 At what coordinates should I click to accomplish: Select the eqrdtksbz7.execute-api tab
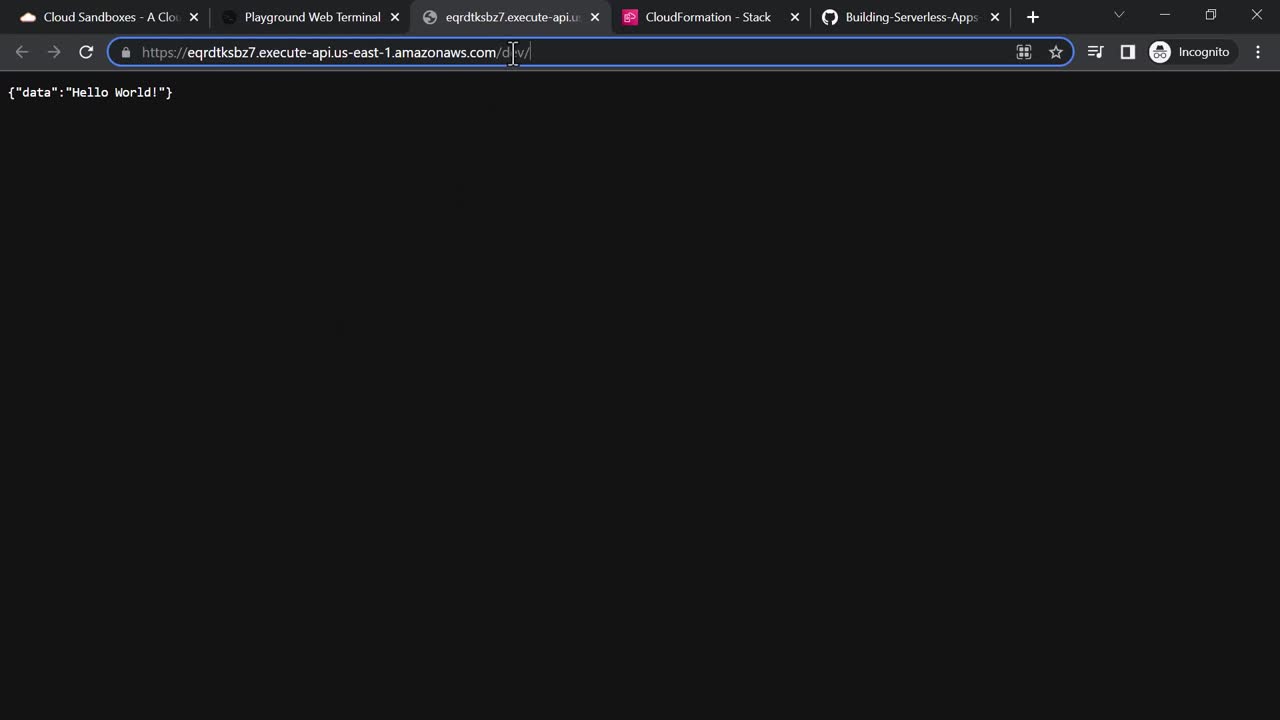click(x=512, y=17)
